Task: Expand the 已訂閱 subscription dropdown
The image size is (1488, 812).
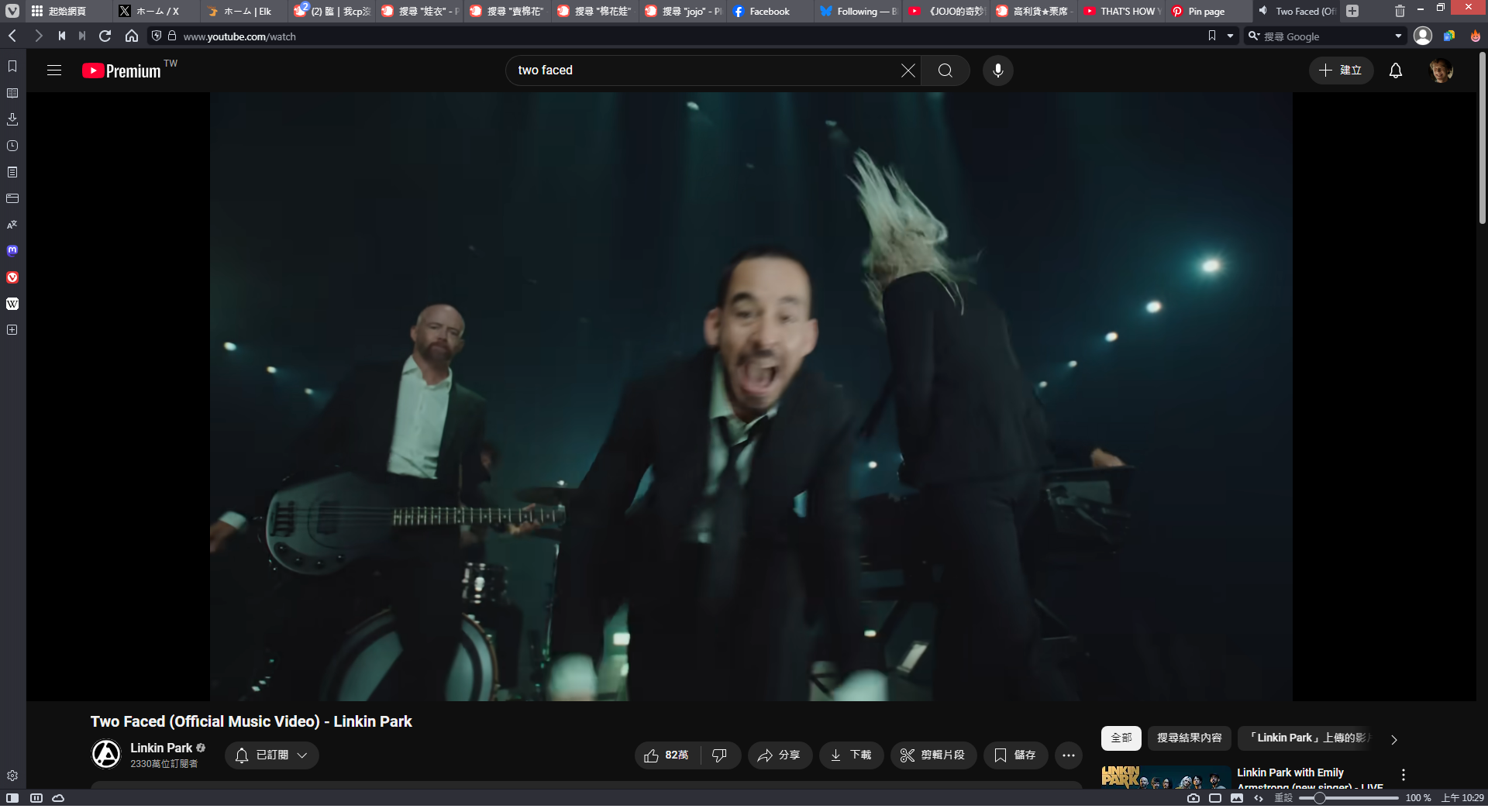Action: point(272,755)
